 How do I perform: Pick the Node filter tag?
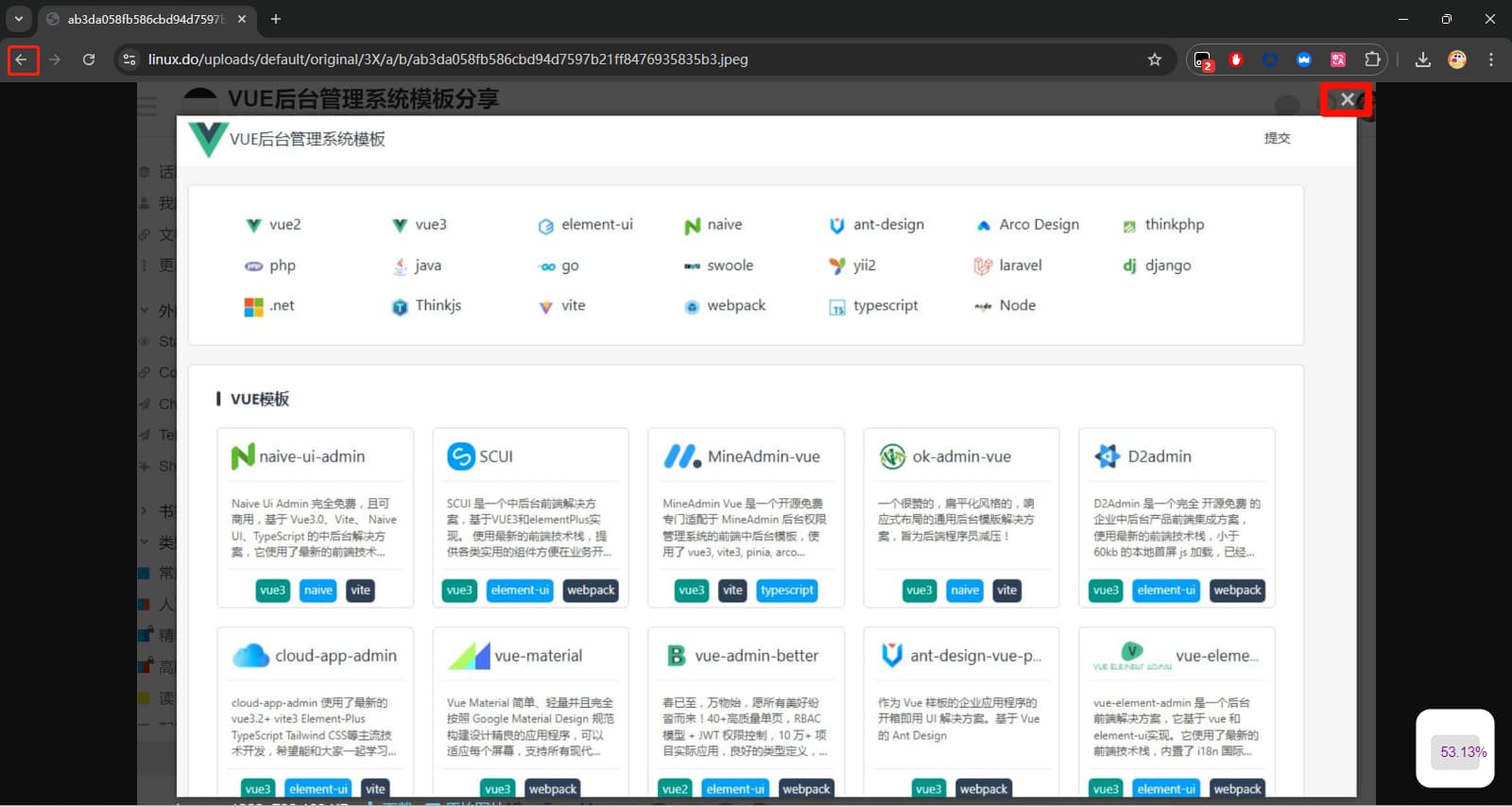click(x=1005, y=306)
